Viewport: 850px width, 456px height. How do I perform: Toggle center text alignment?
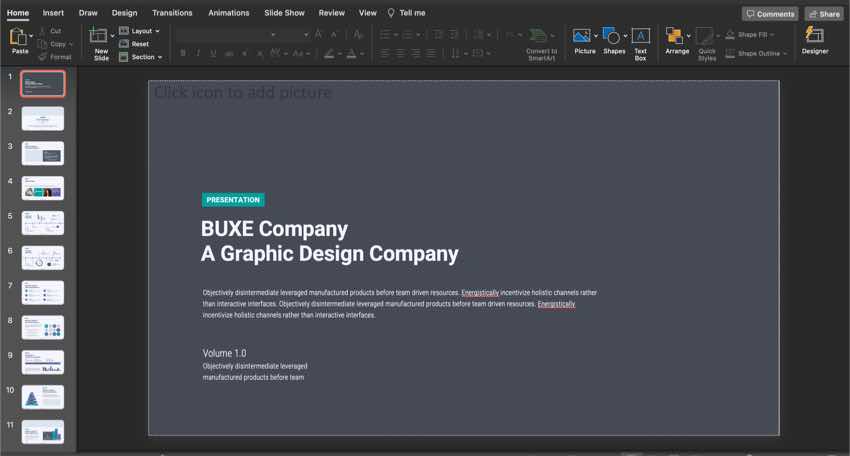tap(400, 54)
